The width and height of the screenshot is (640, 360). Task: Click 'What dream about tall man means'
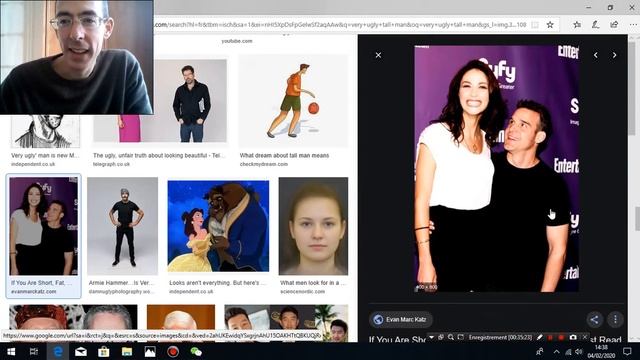click(284, 156)
